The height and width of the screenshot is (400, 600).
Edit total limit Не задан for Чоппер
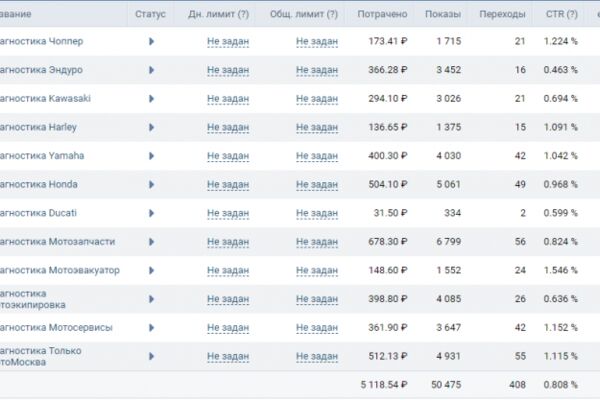tap(317, 41)
